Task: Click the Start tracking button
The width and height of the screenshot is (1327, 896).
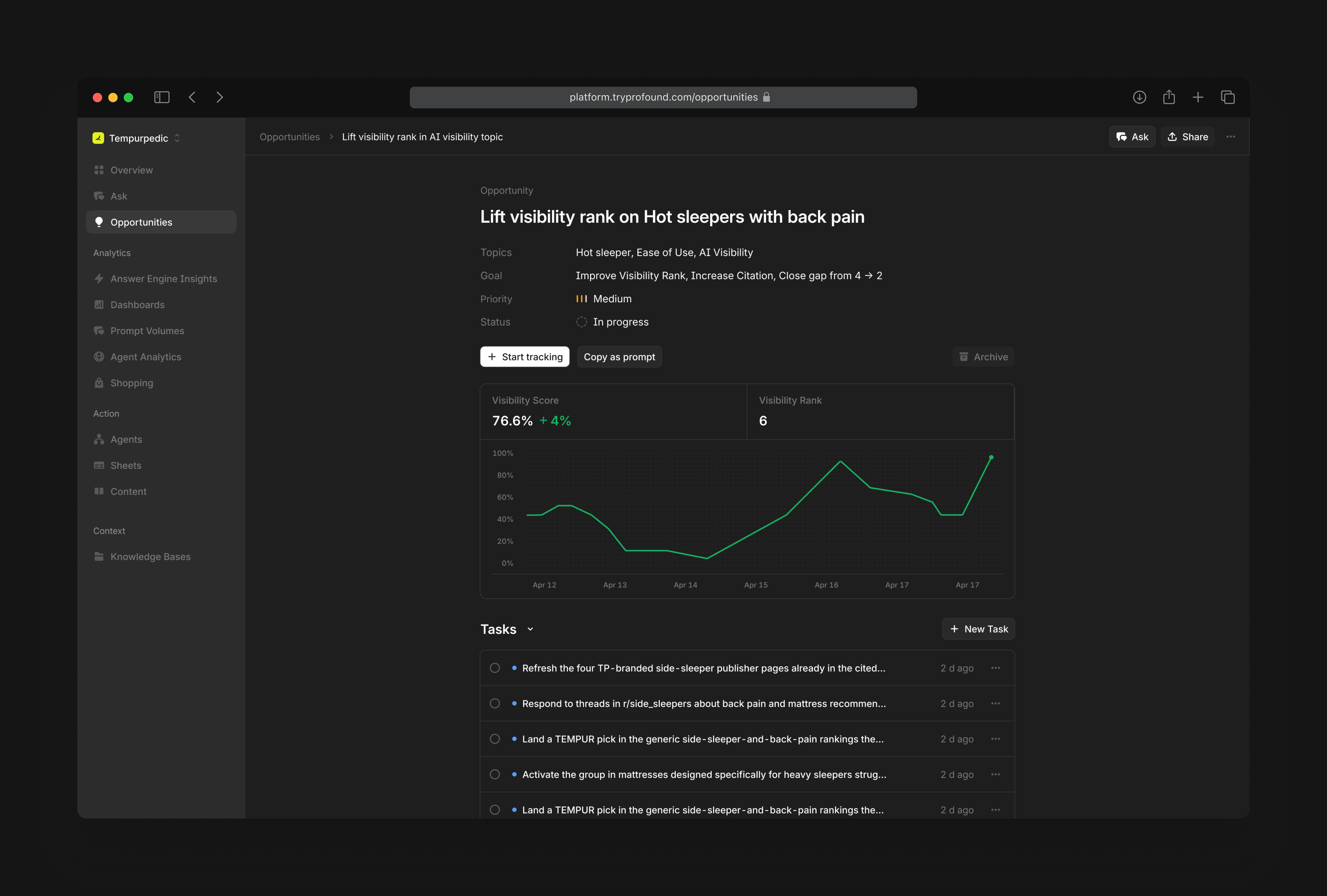Action: 525,357
